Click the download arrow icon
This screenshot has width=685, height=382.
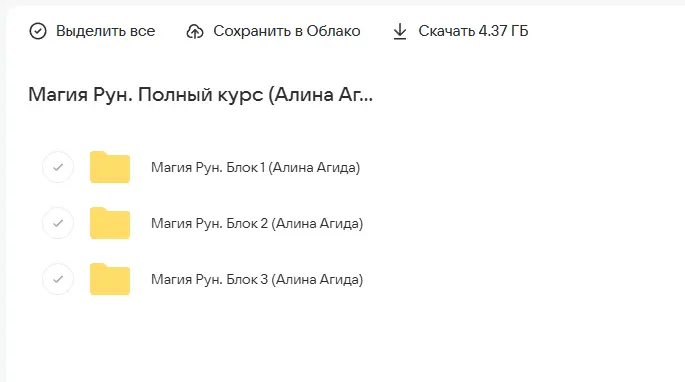pyautogui.click(x=400, y=31)
